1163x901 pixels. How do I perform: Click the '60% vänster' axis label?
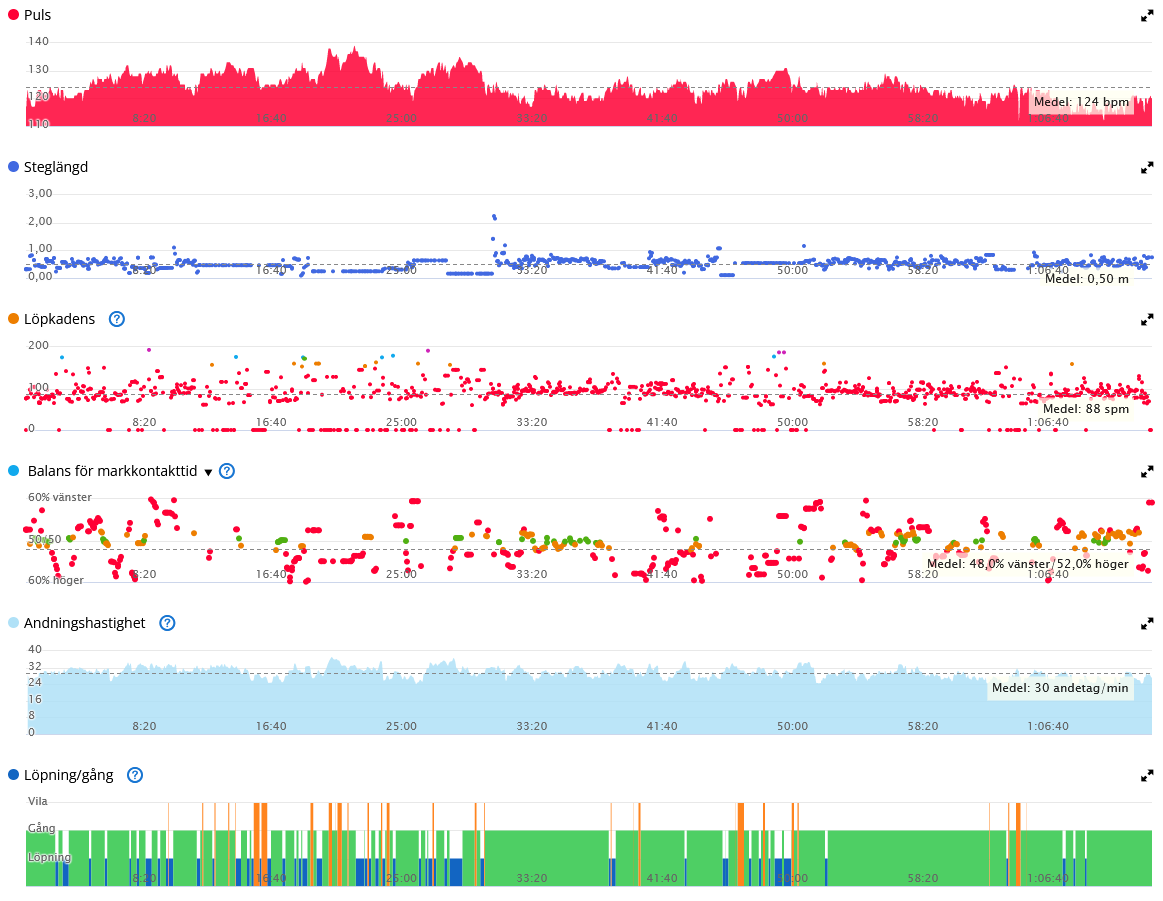[x=60, y=497]
